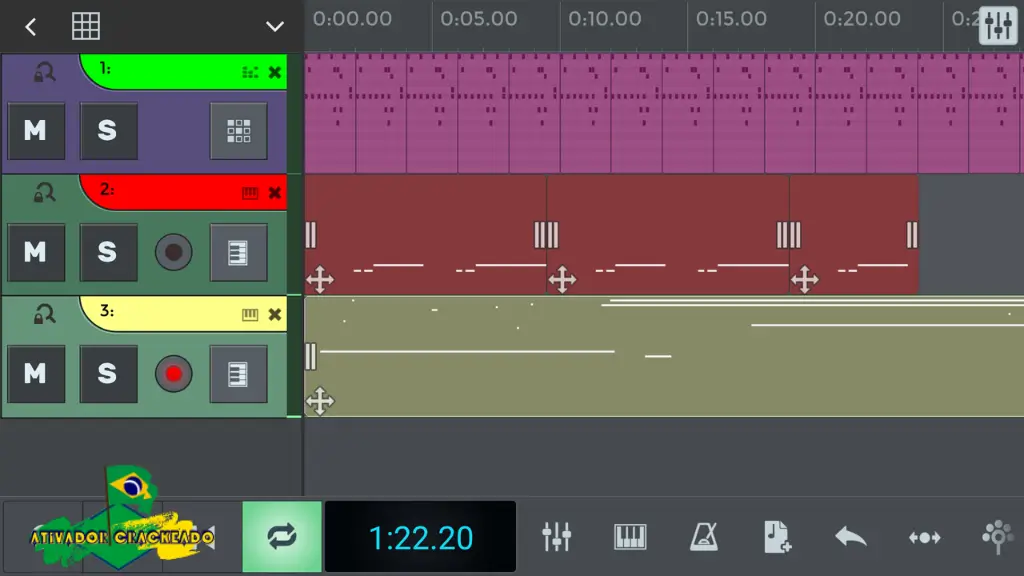Arm recording on track 2
1024x576 pixels.
174,252
